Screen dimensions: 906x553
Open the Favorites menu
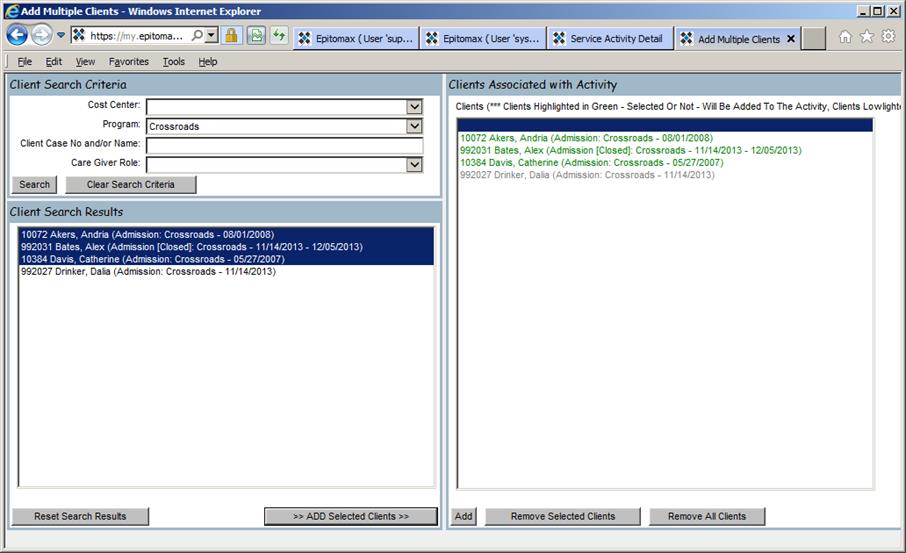pyautogui.click(x=129, y=62)
